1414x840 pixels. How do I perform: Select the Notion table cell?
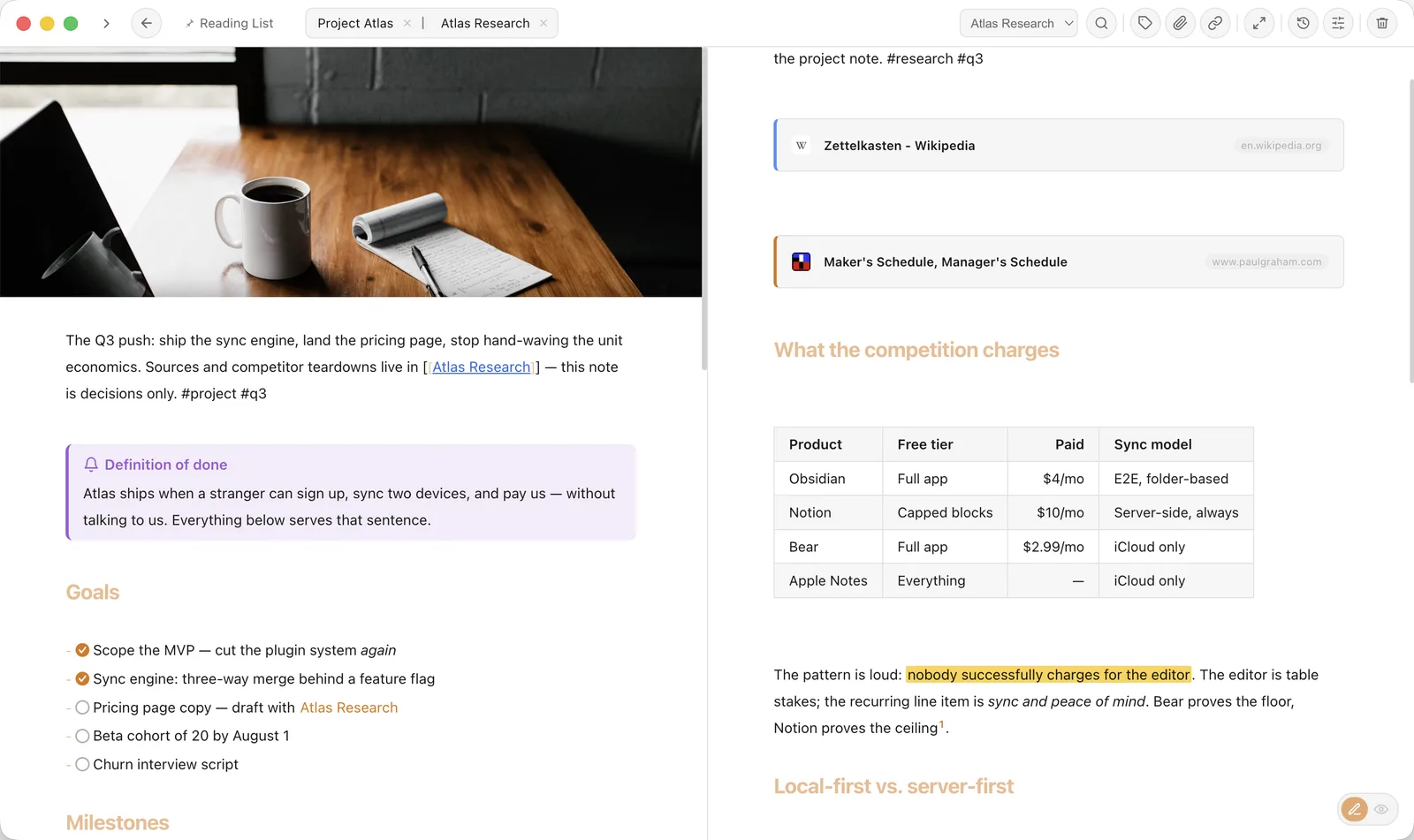coord(828,512)
